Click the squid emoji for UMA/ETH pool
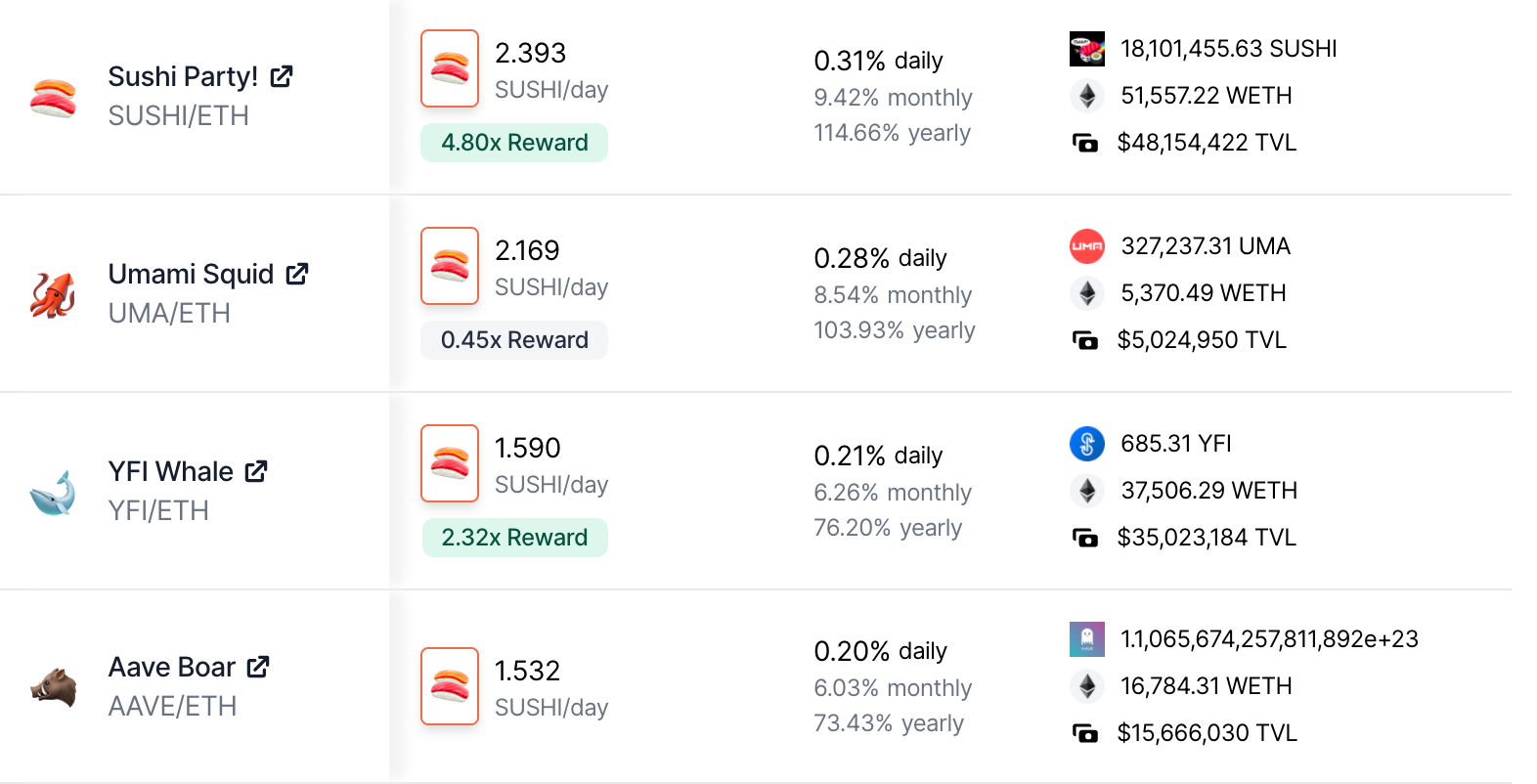The height and width of the screenshot is (784, 1537). point(53,294)
